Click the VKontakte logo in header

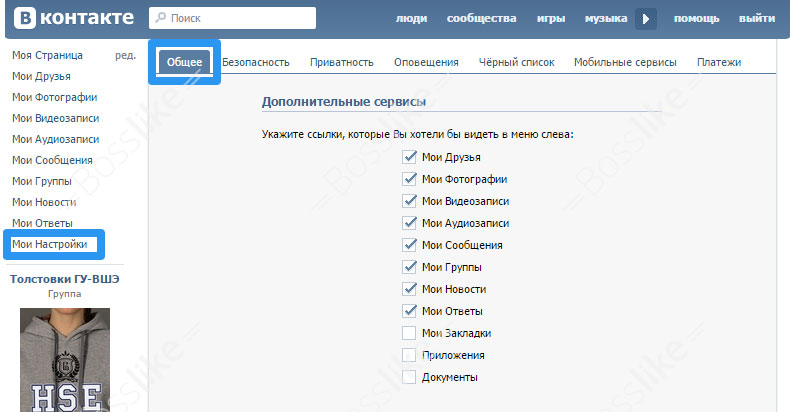tap(74, 18)
